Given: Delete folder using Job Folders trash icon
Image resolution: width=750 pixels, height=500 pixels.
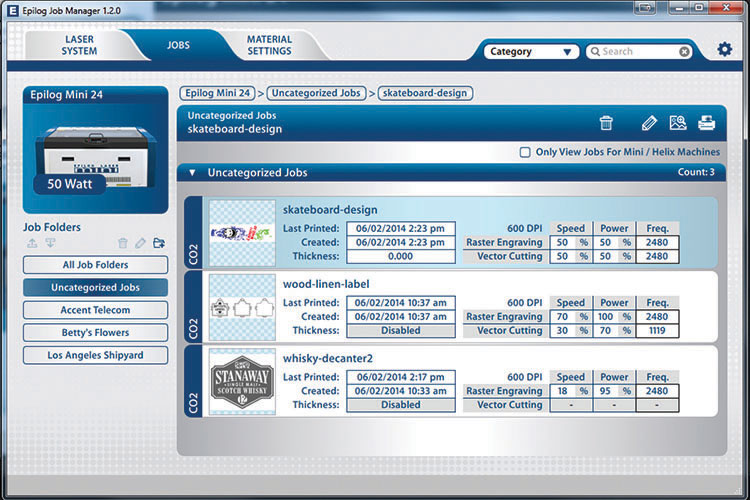Looking at the screenshot, I should point(122,243).
